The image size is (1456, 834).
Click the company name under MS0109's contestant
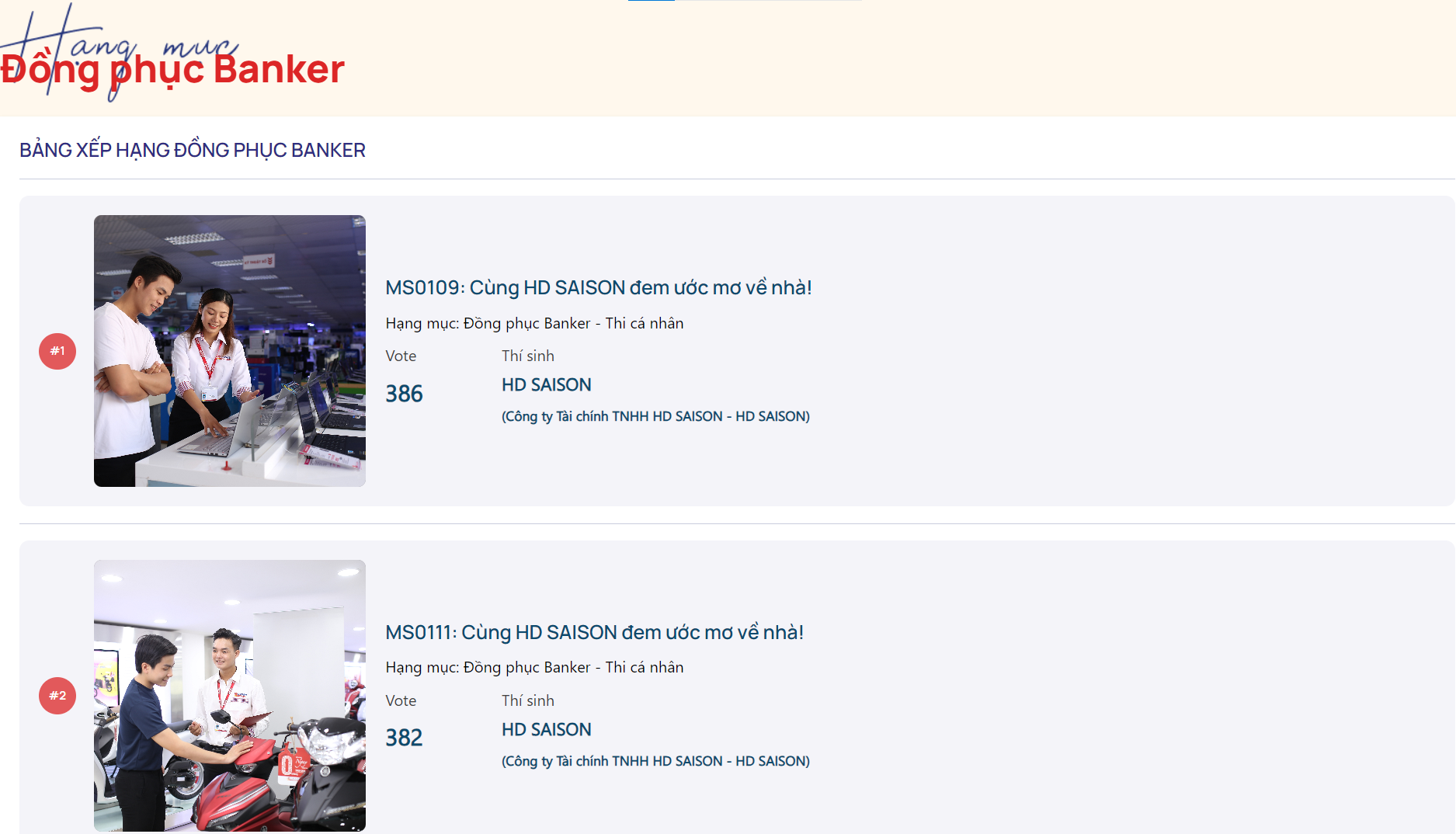click(x=656, y=416)
